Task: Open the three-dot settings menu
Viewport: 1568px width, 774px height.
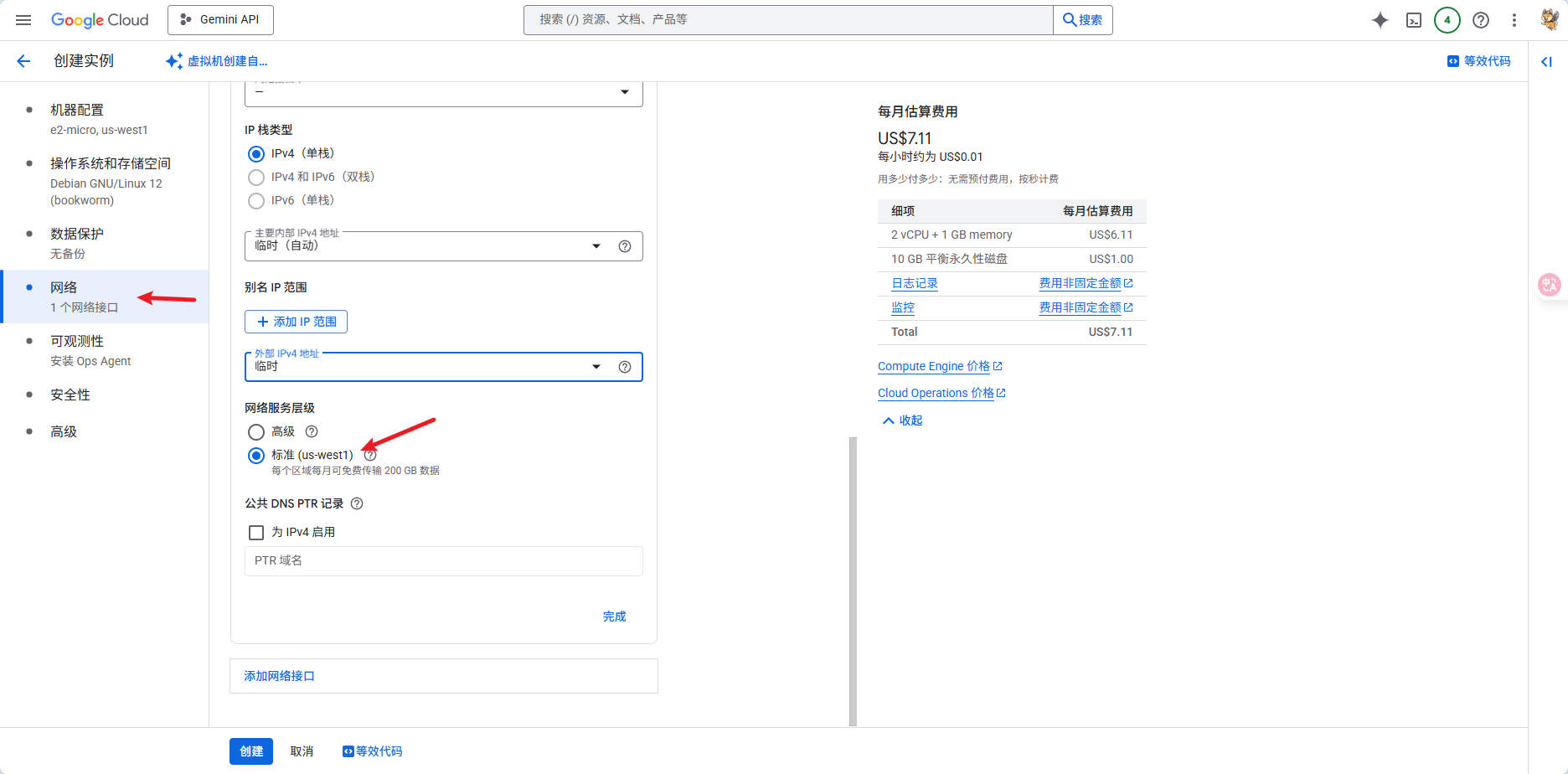Action: pos(1514,20)
